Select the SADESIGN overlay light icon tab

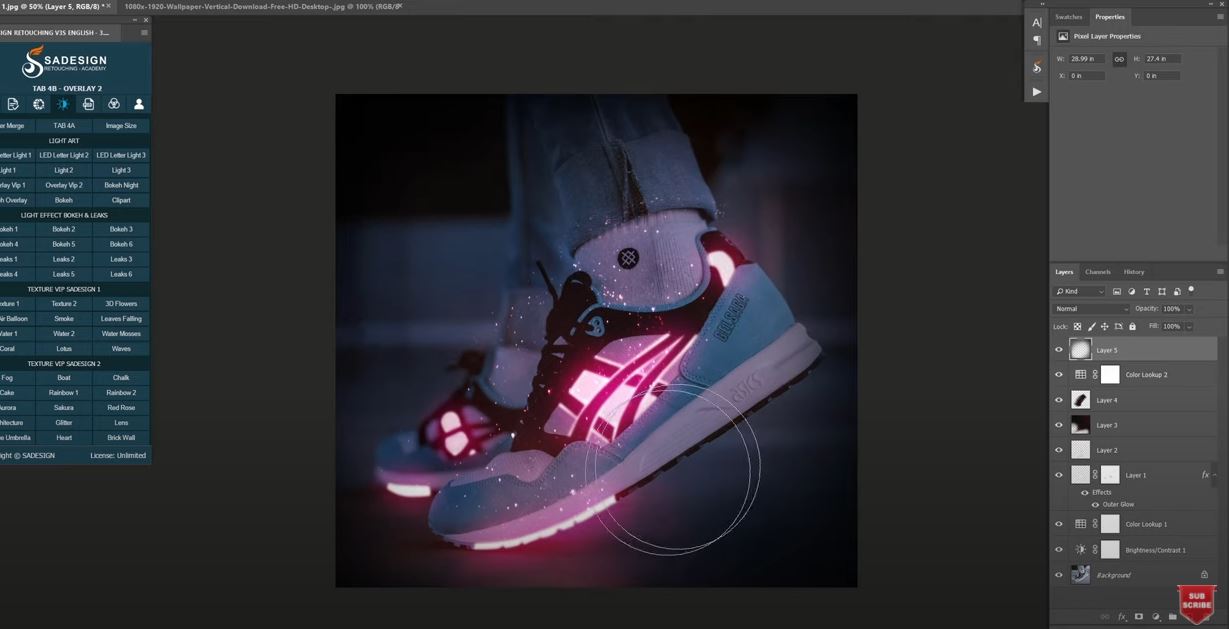coord(63,104)
